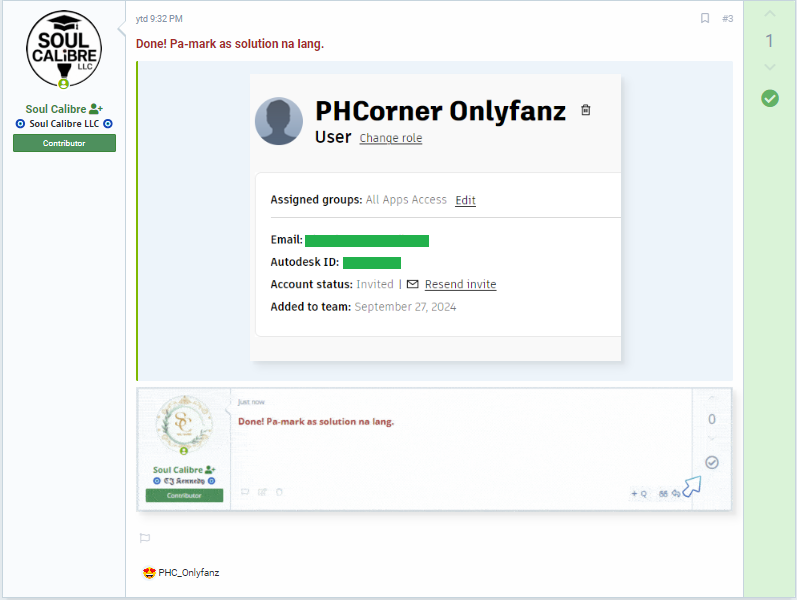Click the +Q multi-quote icon in preview
The width and height of the screenshot is (797, 600).
tap(639, 493)
